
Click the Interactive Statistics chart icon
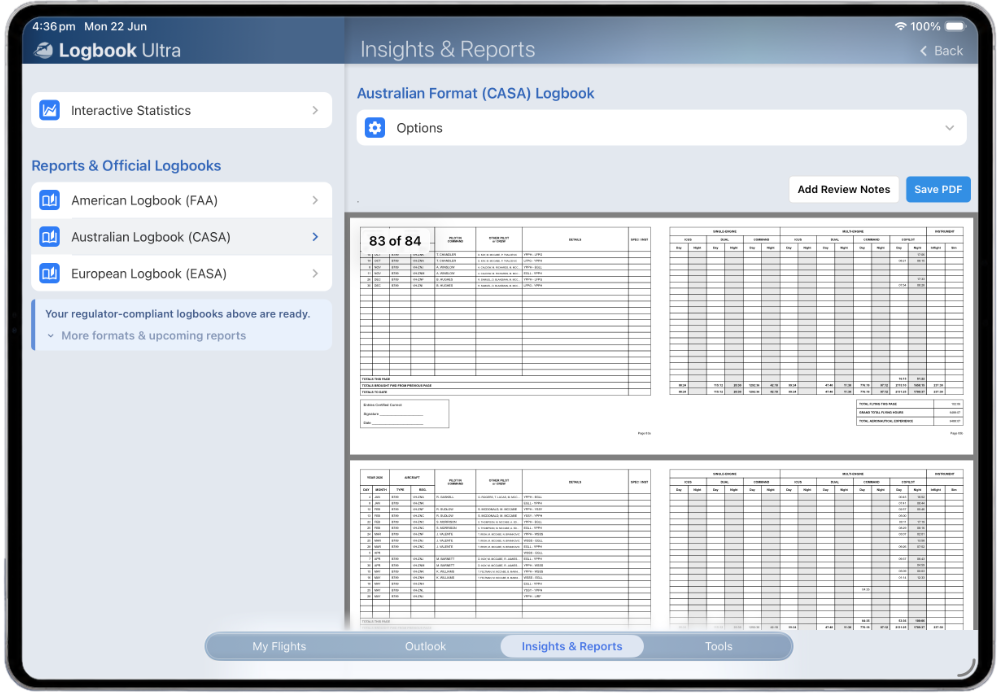coord(50,110)
